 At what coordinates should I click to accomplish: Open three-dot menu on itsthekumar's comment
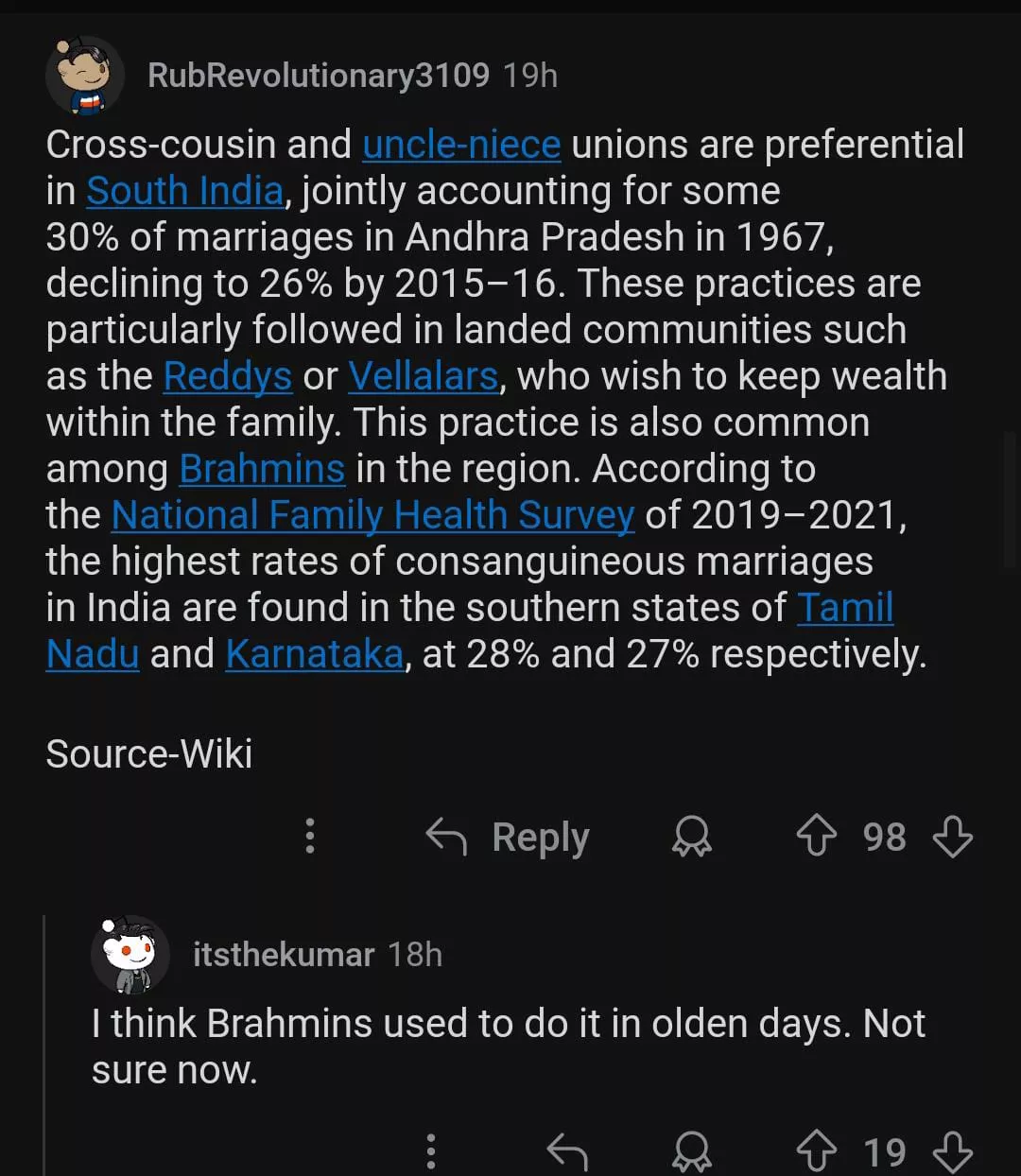(431, 1151)
